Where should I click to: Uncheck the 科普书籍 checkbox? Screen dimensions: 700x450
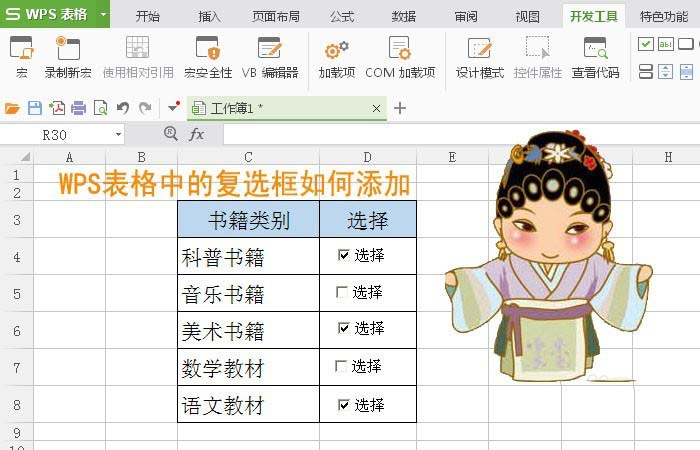click(344, 255)
